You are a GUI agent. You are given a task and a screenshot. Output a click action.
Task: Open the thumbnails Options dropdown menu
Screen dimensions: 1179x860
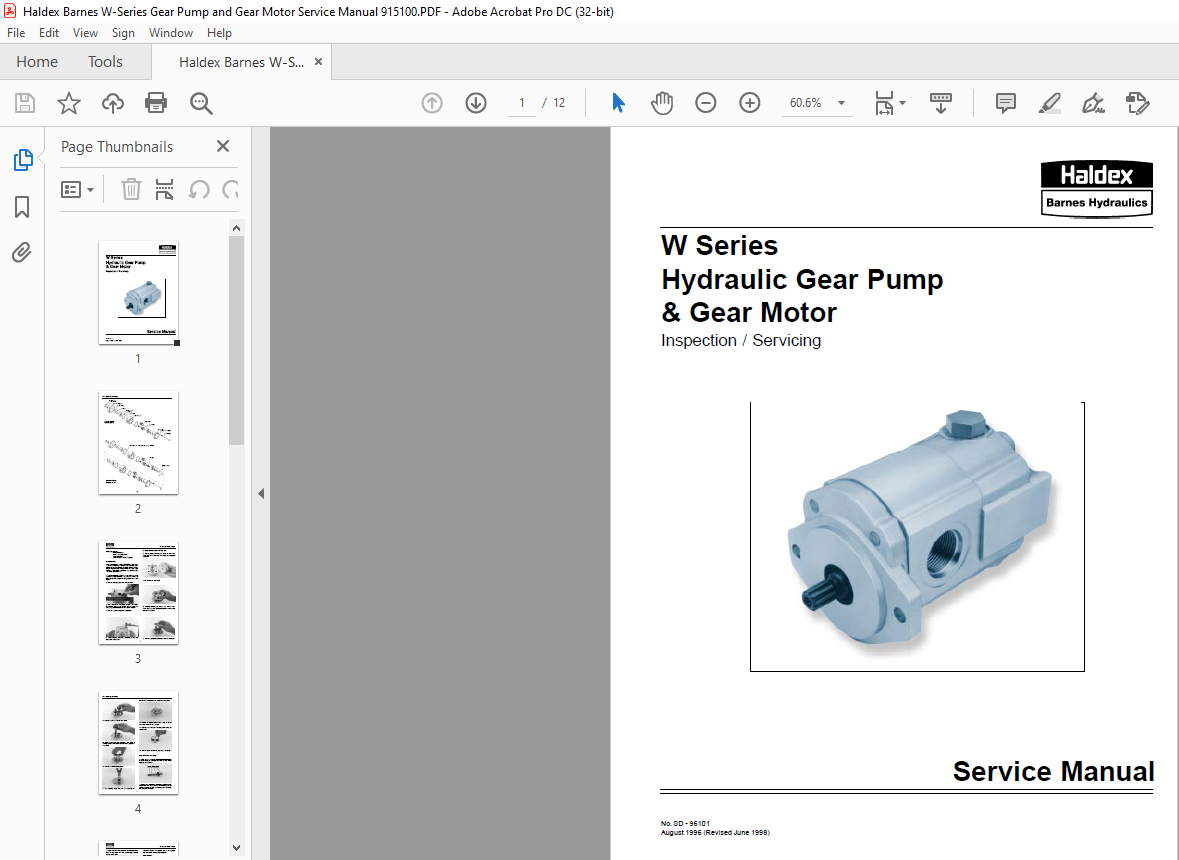coord(77,189)
